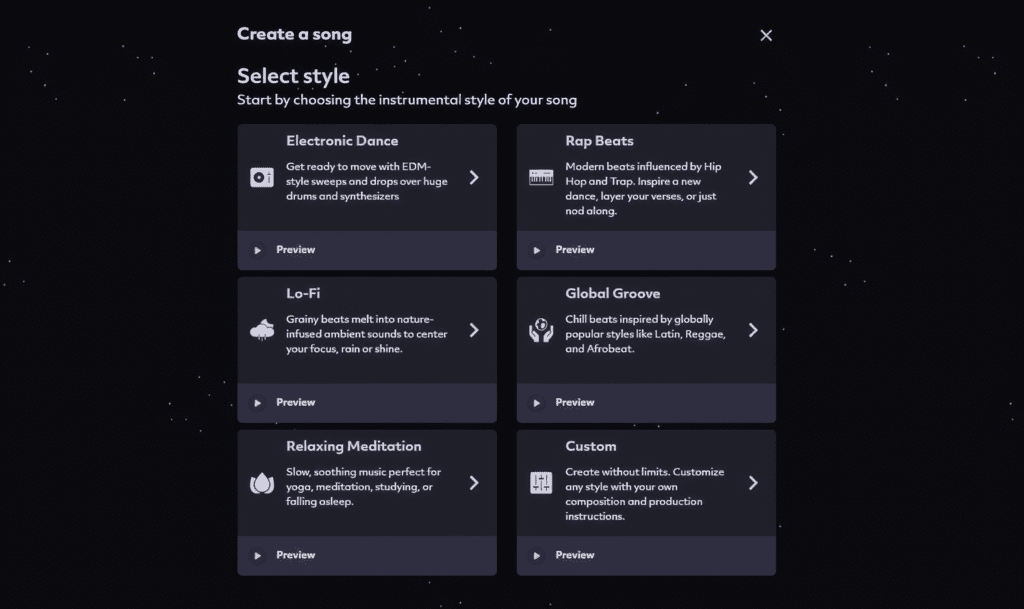Screen dimensions: 1024x609
Task: Open Electronic Dance with its chevron arrow
Action: [x=474, y=178]
